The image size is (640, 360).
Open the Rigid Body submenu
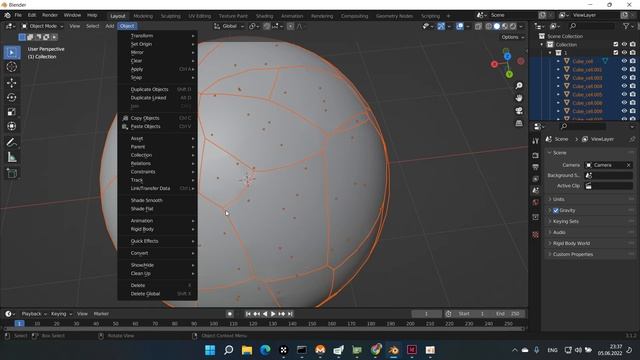tap(158, 229)
